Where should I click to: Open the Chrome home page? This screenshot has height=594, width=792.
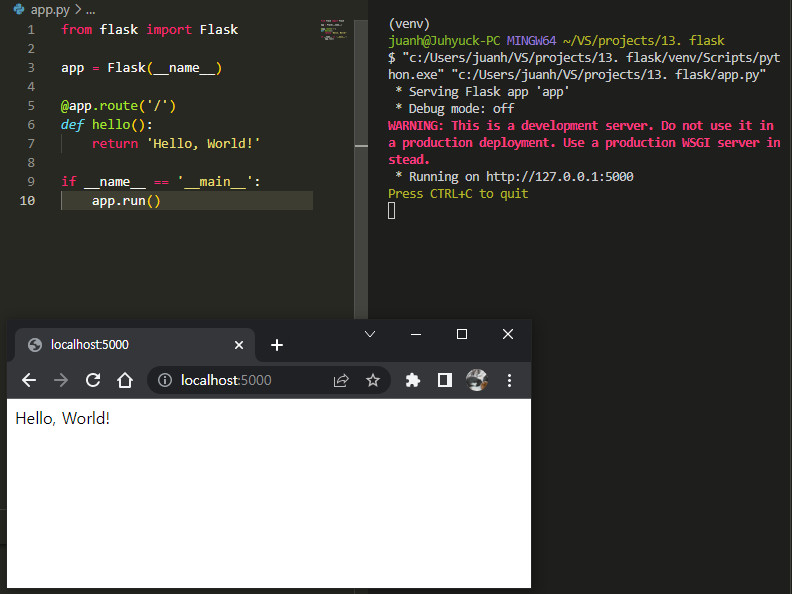125,380
